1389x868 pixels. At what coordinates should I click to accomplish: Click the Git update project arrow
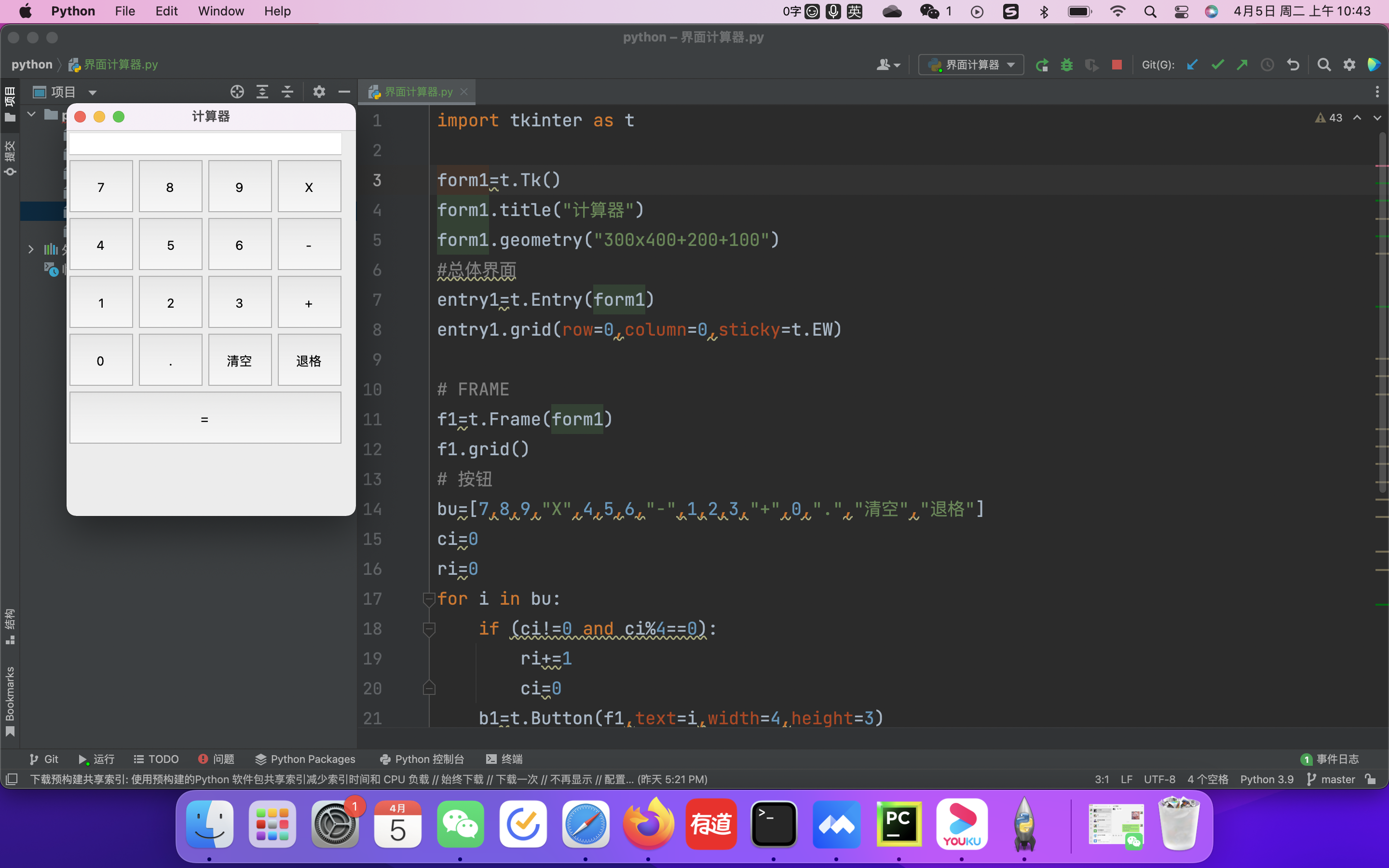pos(1192,65)
